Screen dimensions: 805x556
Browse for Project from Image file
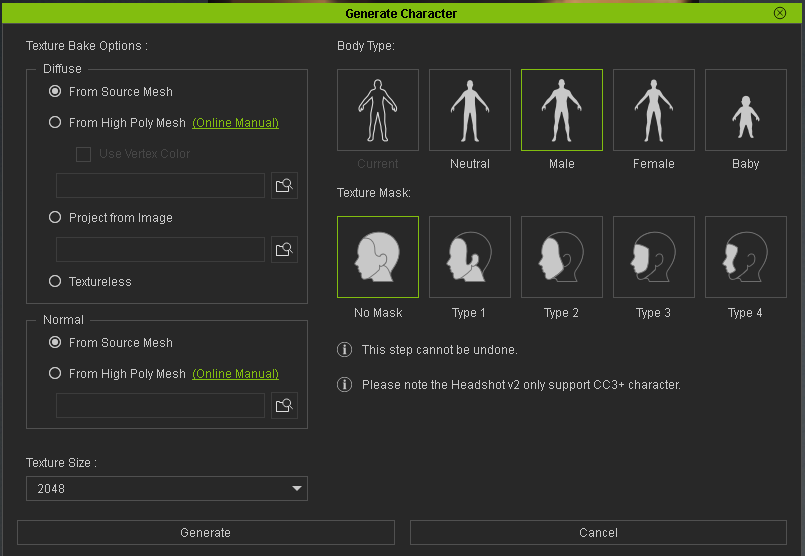[x=284, y=250]
